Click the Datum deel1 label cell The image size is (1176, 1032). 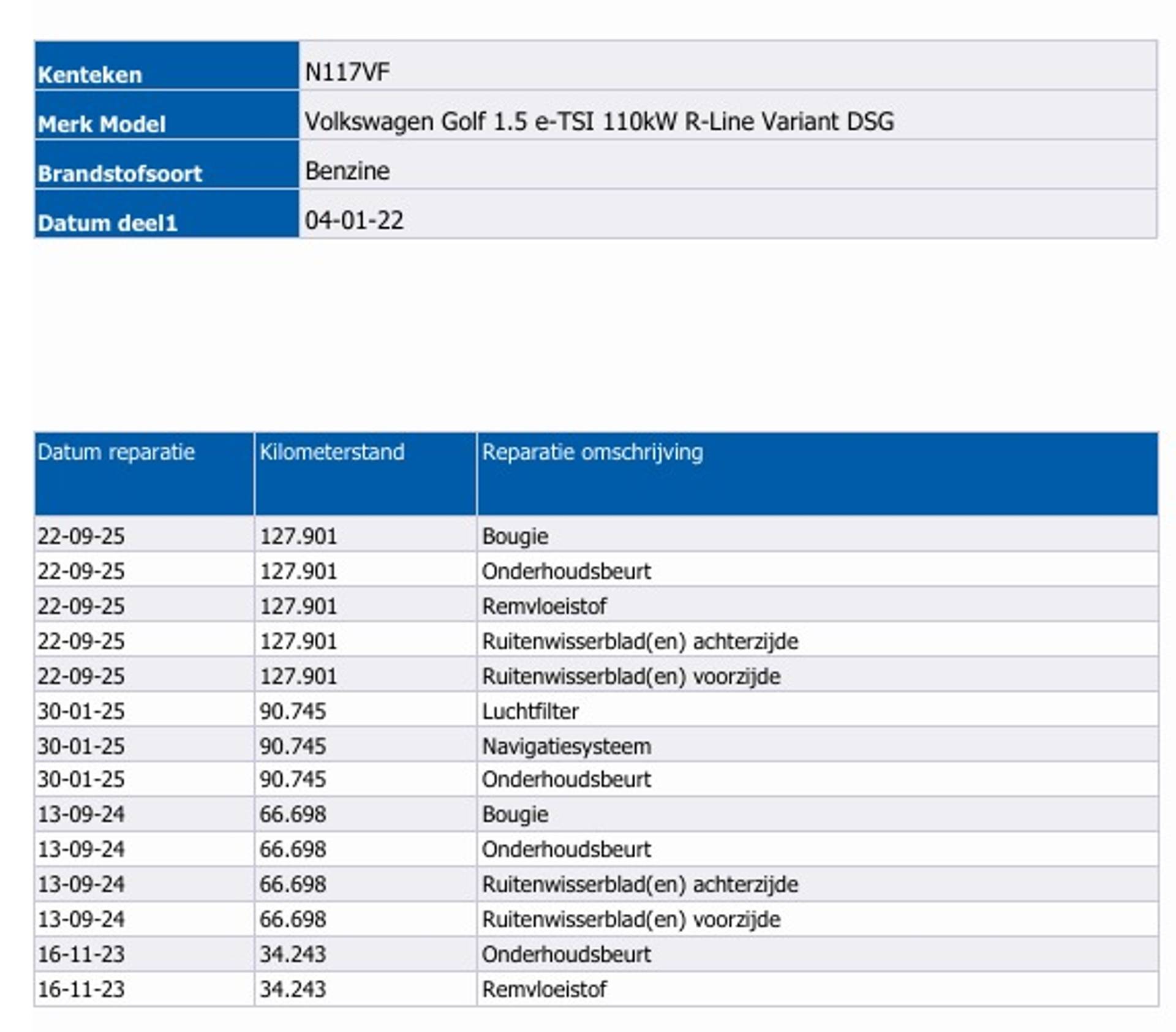[x=107, y=222]
